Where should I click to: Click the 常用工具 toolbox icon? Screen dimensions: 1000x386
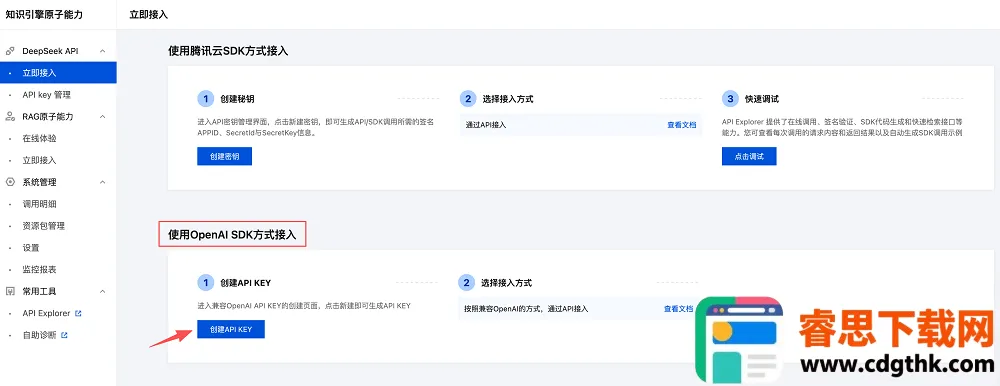[10, 291]
